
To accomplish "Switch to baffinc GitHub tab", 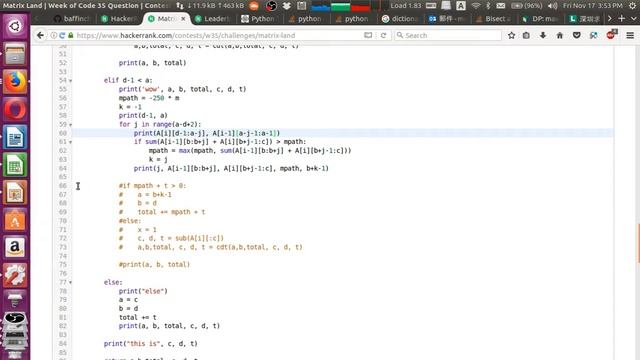I will (72, 19).
